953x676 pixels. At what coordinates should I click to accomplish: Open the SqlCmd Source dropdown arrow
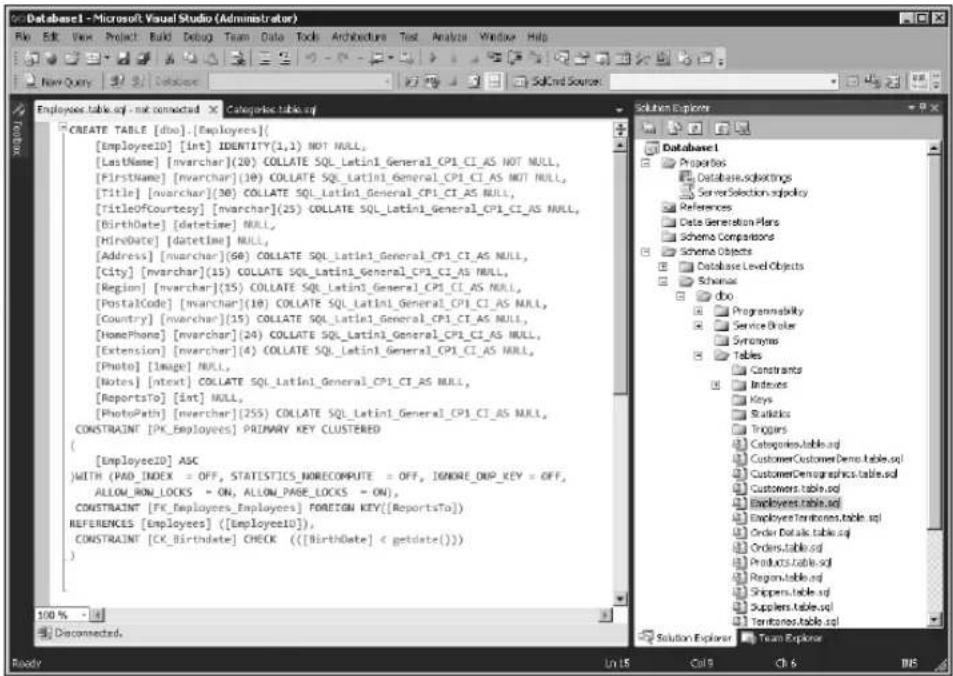(x=834, y=81)
